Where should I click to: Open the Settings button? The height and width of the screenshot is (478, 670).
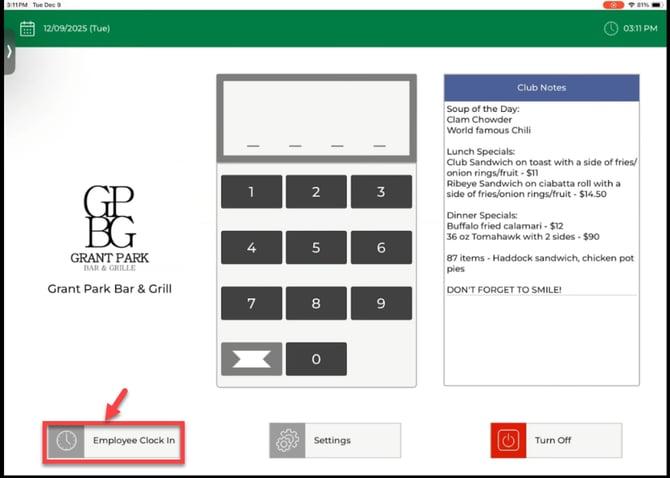click(335, 440)
